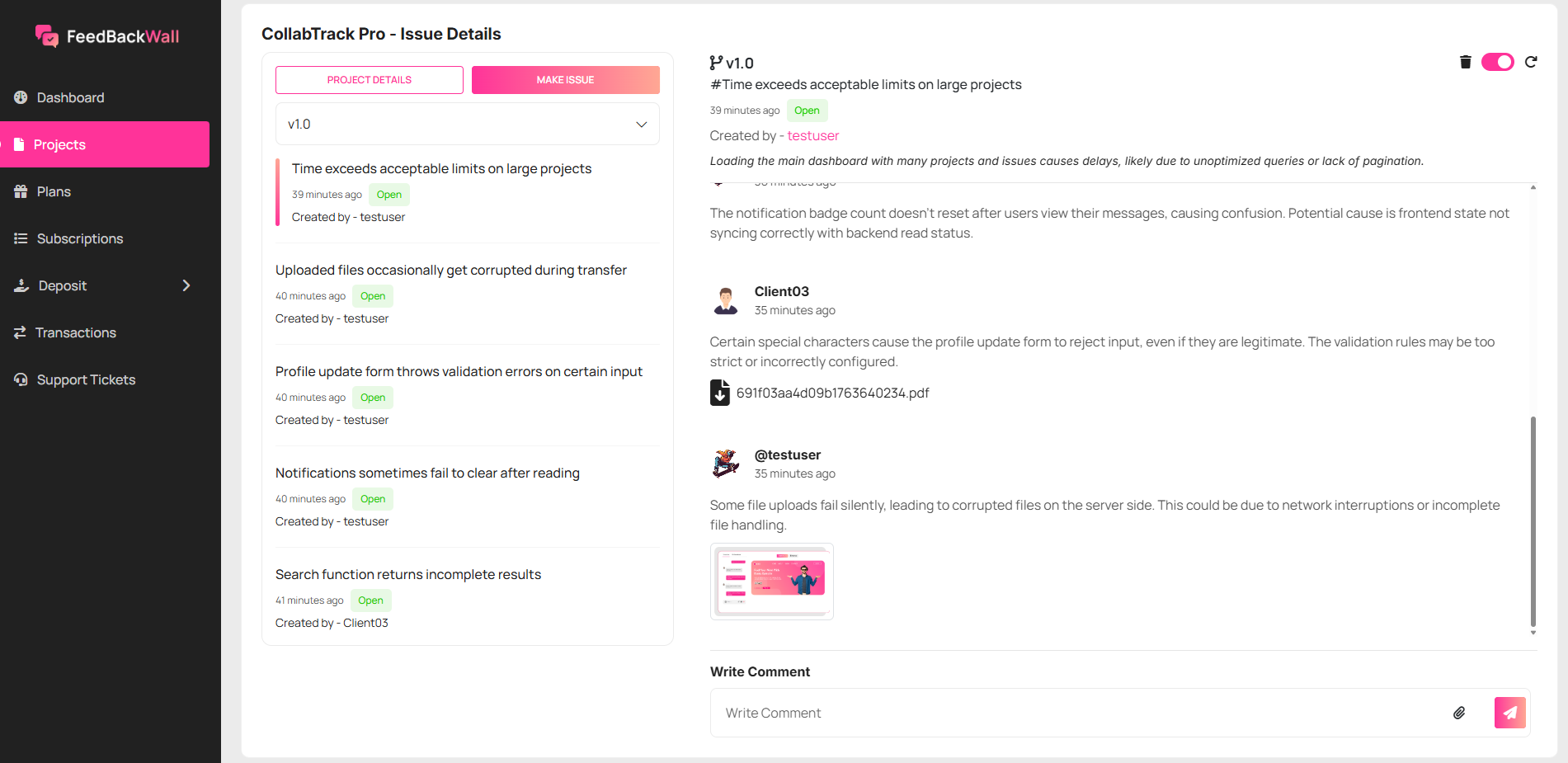This screenshot has height=763, width=1568.
Task: Open the v1.0 version dropdown
Action: pos(467,125)
